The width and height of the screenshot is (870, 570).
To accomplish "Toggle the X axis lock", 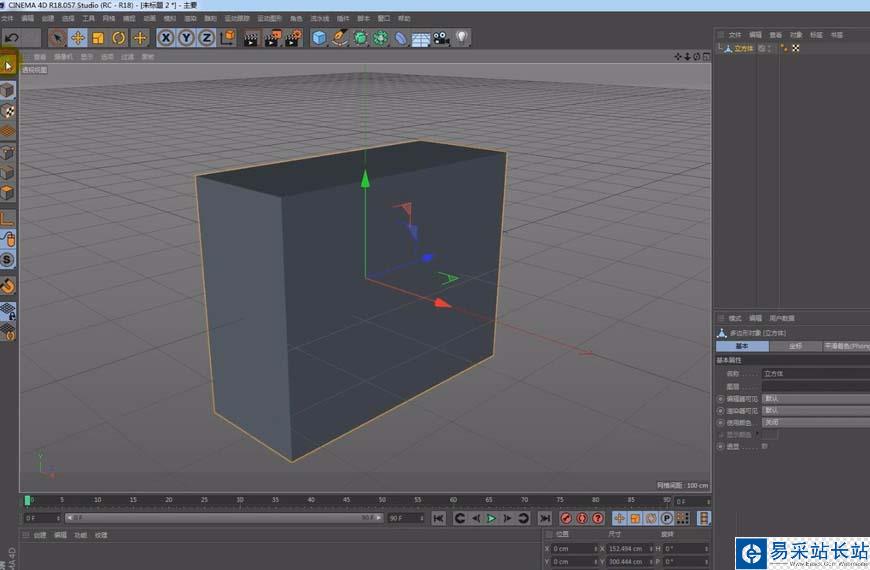I will 165,38.
